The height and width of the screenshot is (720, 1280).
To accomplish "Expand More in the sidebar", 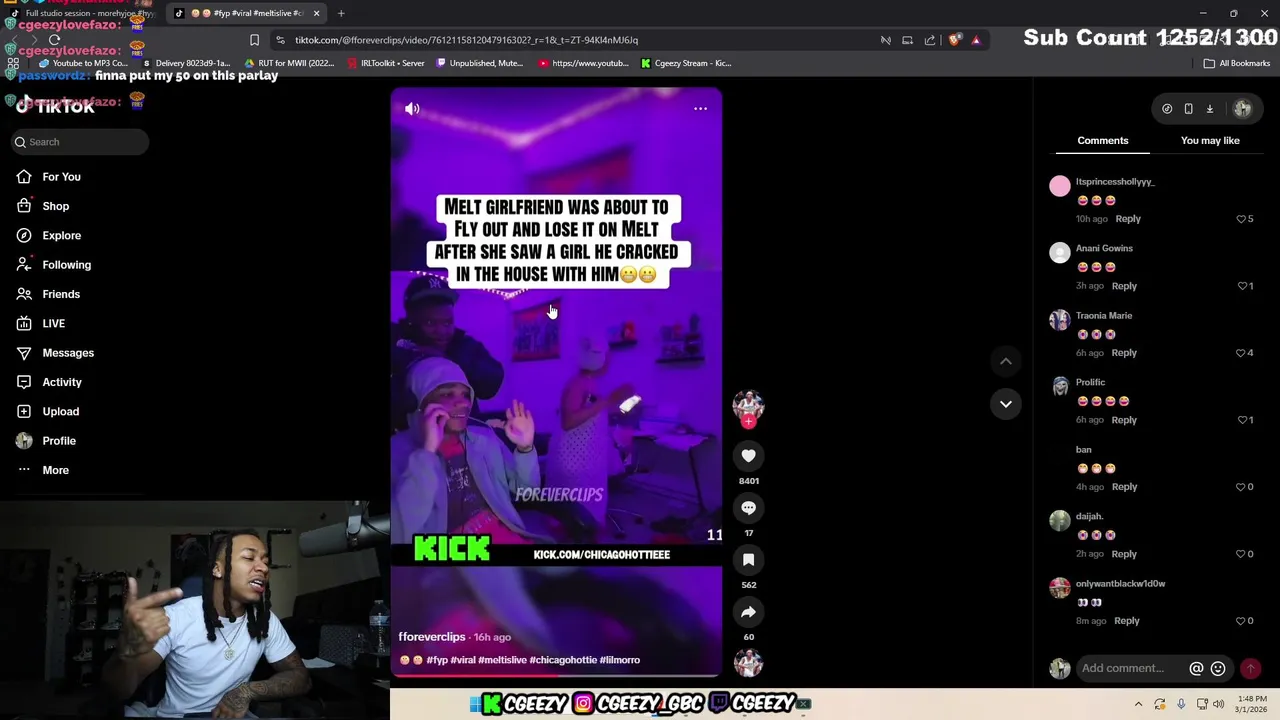I will pyautogui.click(x=56, y=470).
